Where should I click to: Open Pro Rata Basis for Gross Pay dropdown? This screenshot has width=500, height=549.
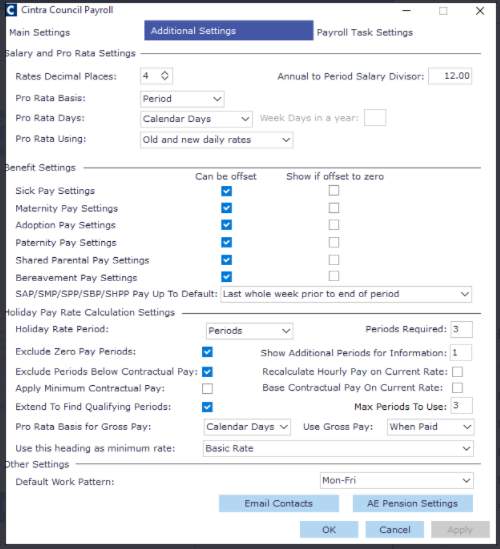tap(247, 427)
